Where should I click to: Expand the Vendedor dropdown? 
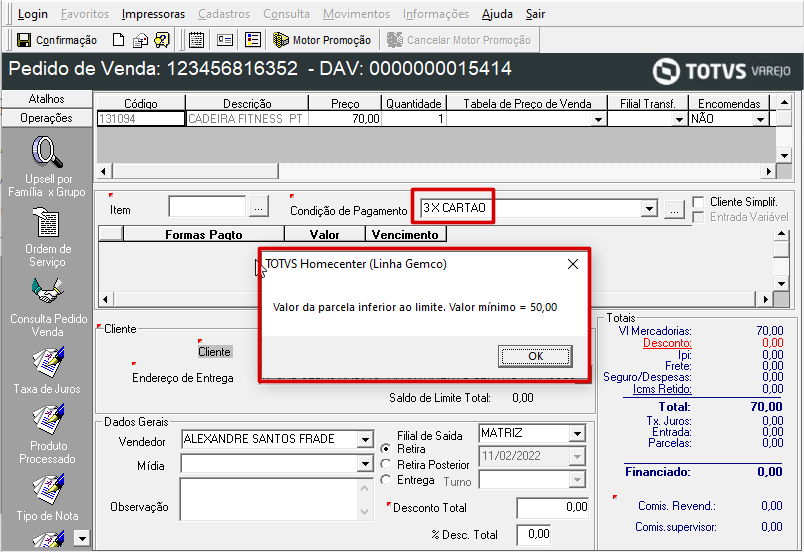click(365, 440)
